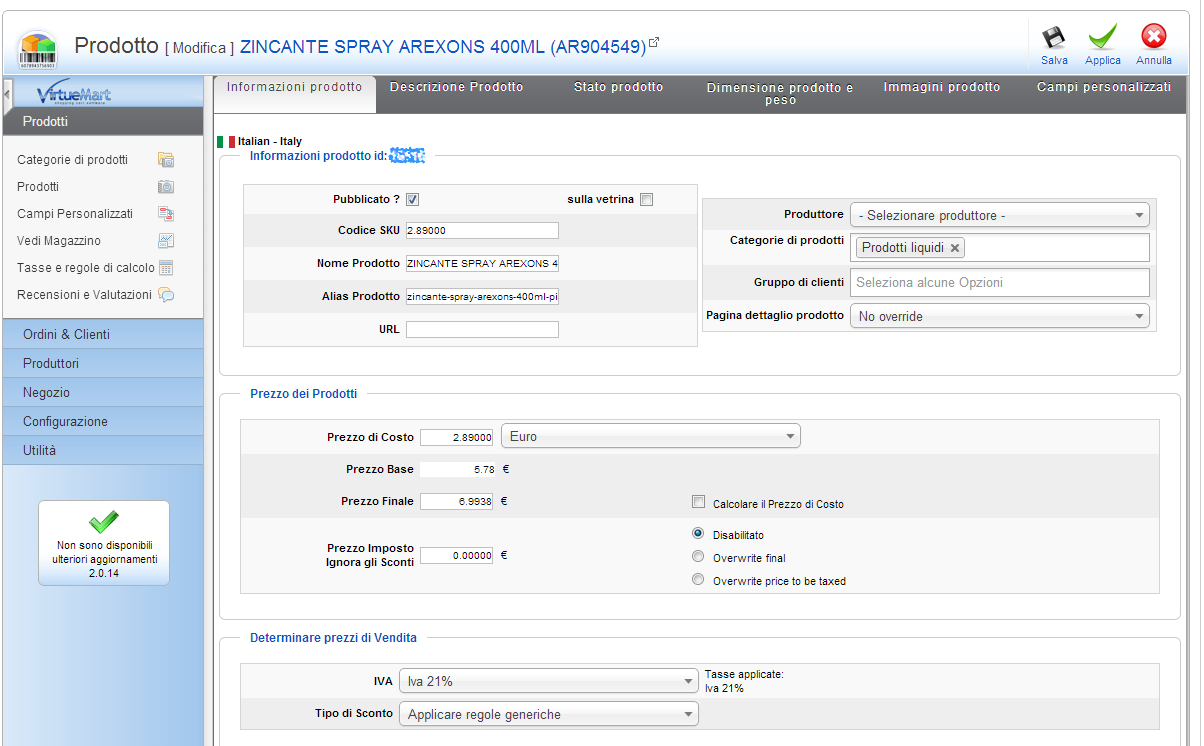Open the Euro currency dropdown
Viewport: 1204px width, 746px height.
pos(651,436)
